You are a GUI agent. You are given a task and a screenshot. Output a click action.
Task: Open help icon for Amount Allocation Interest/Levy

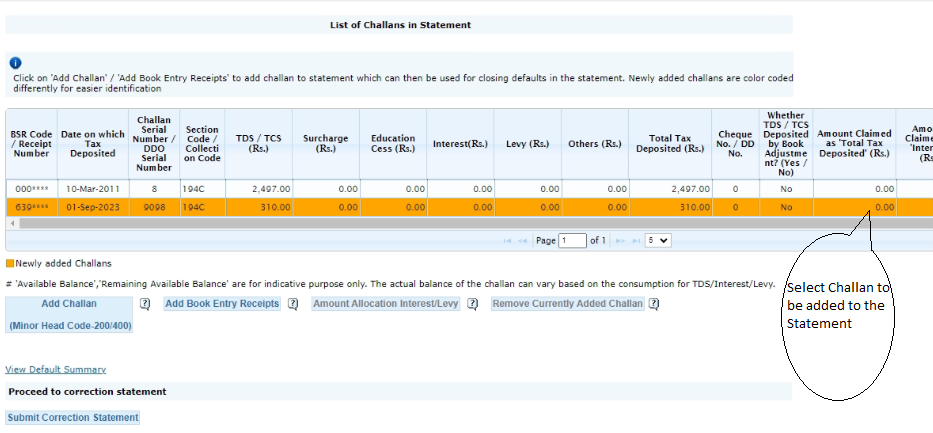pos(473,304)
